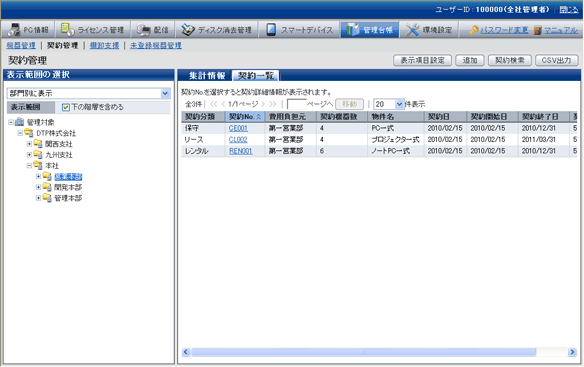Go to first page arrows
This screenshot has width=584, height=367.
click(x=214, y=104)
